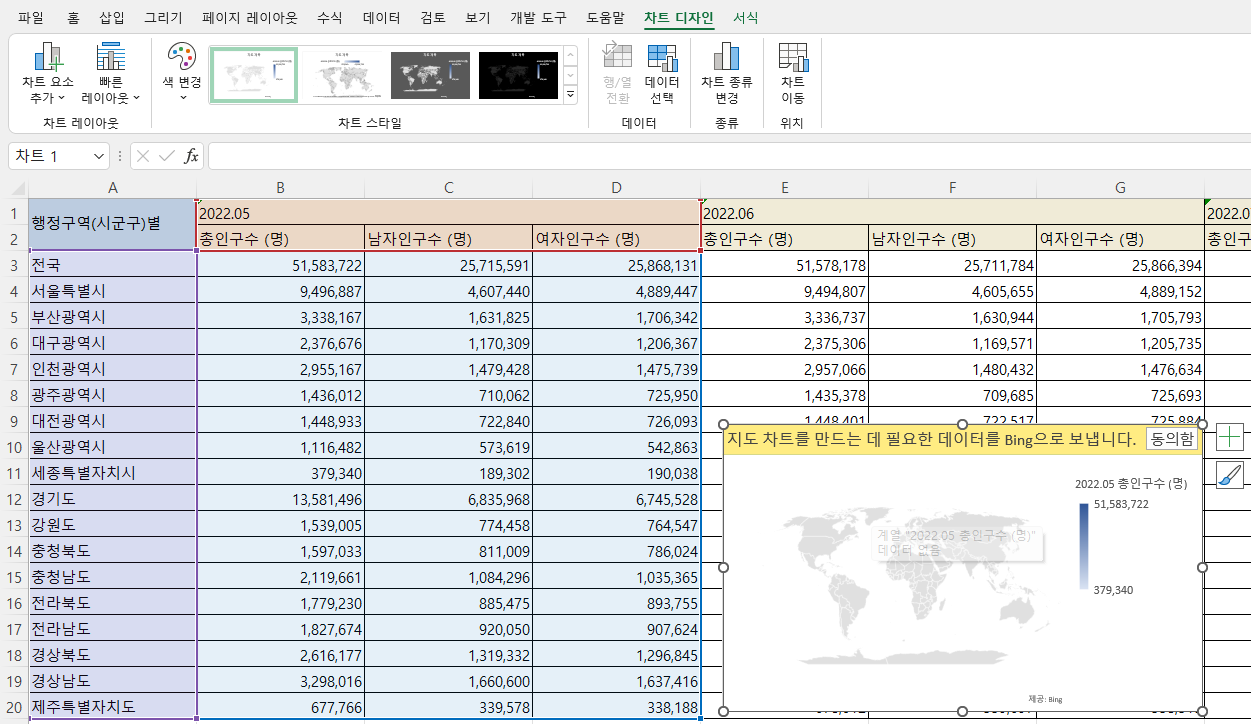Select column B header

click(281, 187)
